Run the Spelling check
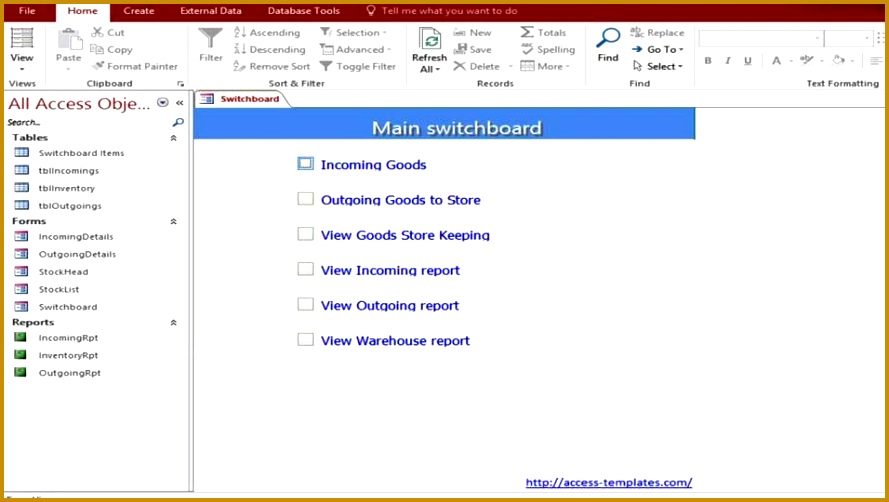The width and height of the screenshot is (889, 502). (548, 49)
